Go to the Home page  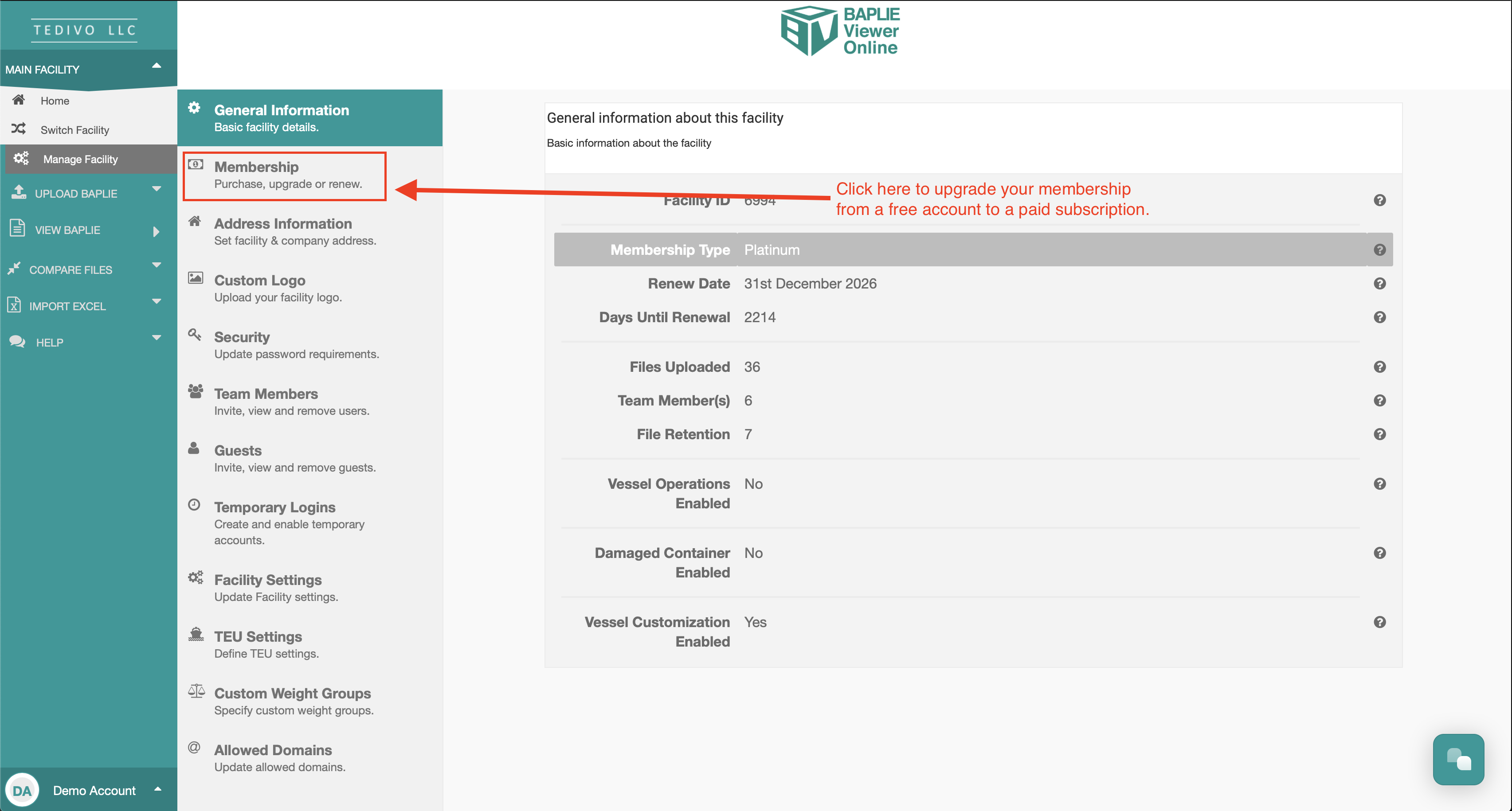click(55, 101)
